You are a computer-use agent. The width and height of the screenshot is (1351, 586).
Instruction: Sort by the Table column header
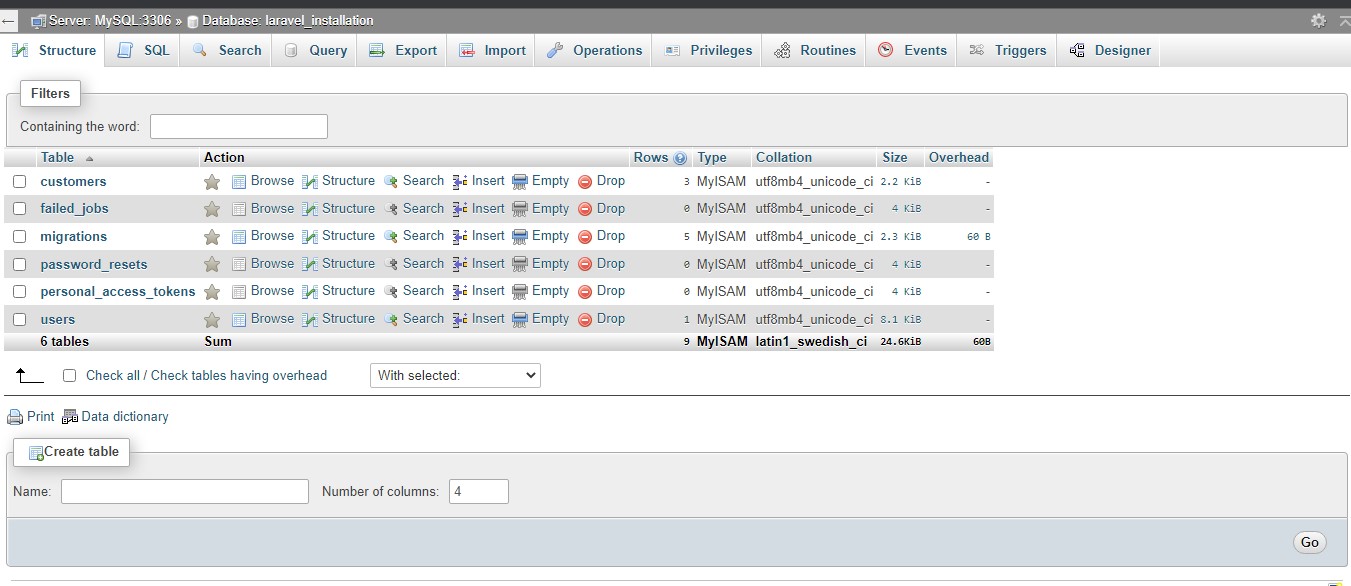(x=57, y=158)
